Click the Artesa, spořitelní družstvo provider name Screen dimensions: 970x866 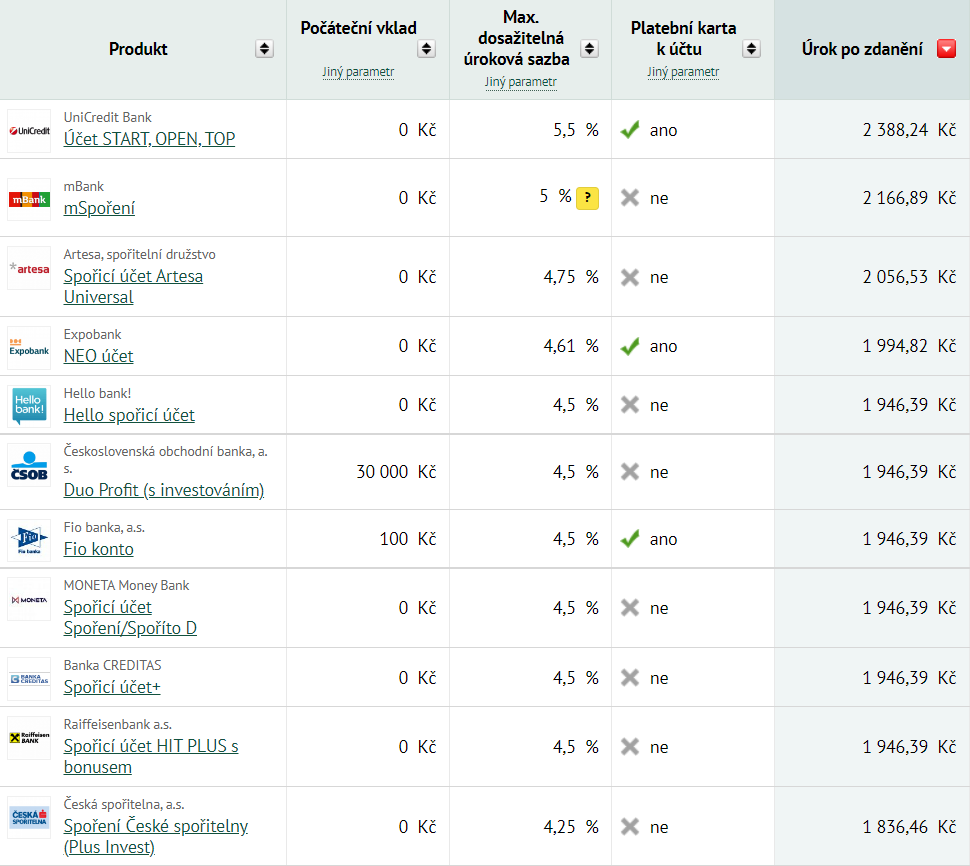point(140,255)
